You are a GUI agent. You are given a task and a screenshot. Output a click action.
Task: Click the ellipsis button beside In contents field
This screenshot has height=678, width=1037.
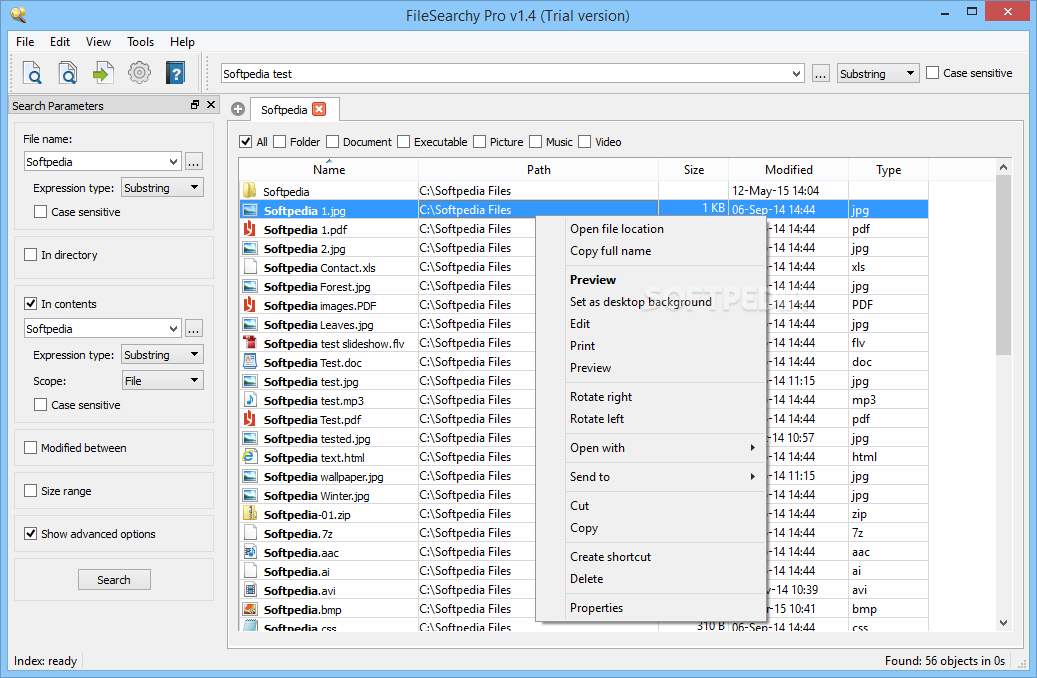[194, 329]
